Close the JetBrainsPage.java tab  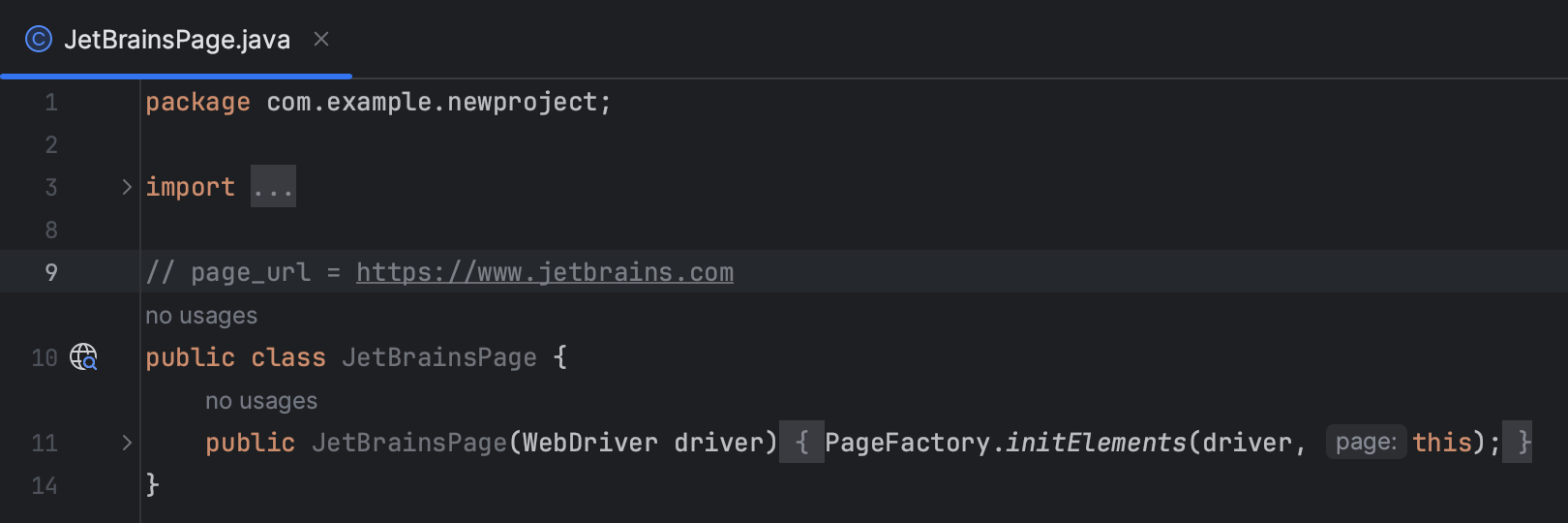coord(321,40)
